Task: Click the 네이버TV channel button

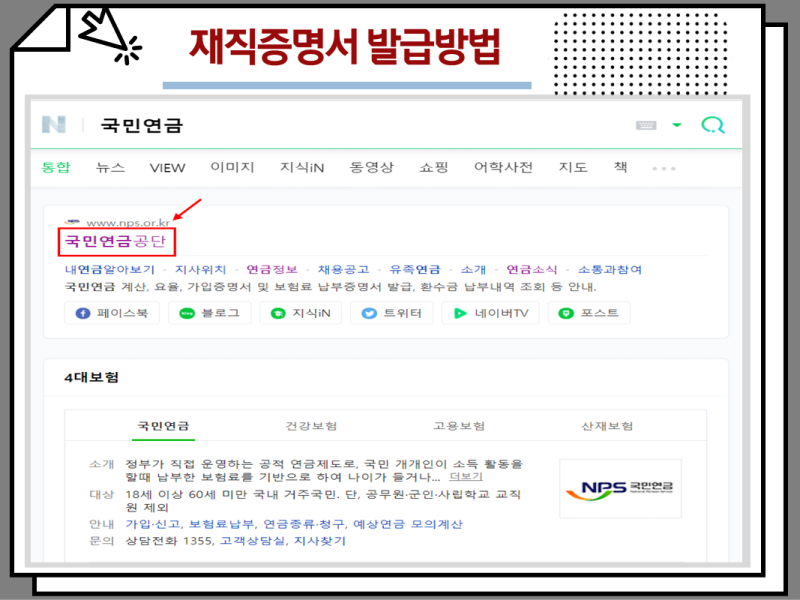Action: tap(490, 313)
